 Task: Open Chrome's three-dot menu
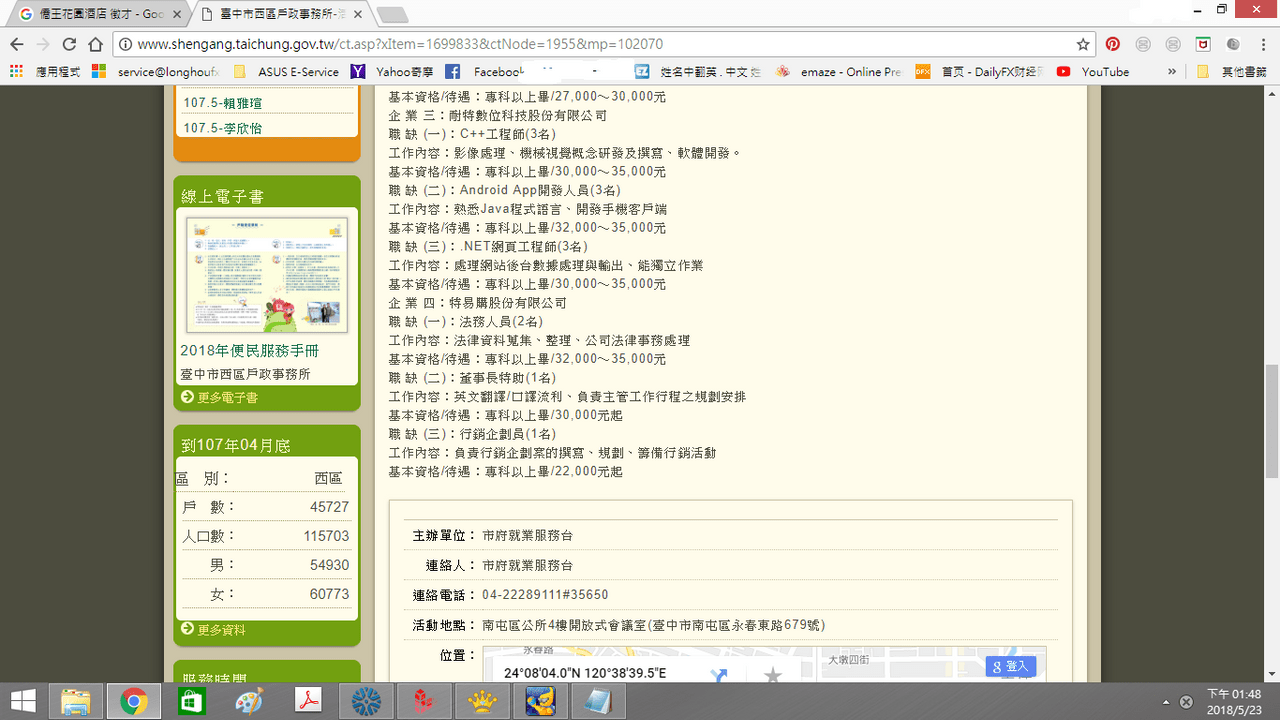click(1263, 44)
